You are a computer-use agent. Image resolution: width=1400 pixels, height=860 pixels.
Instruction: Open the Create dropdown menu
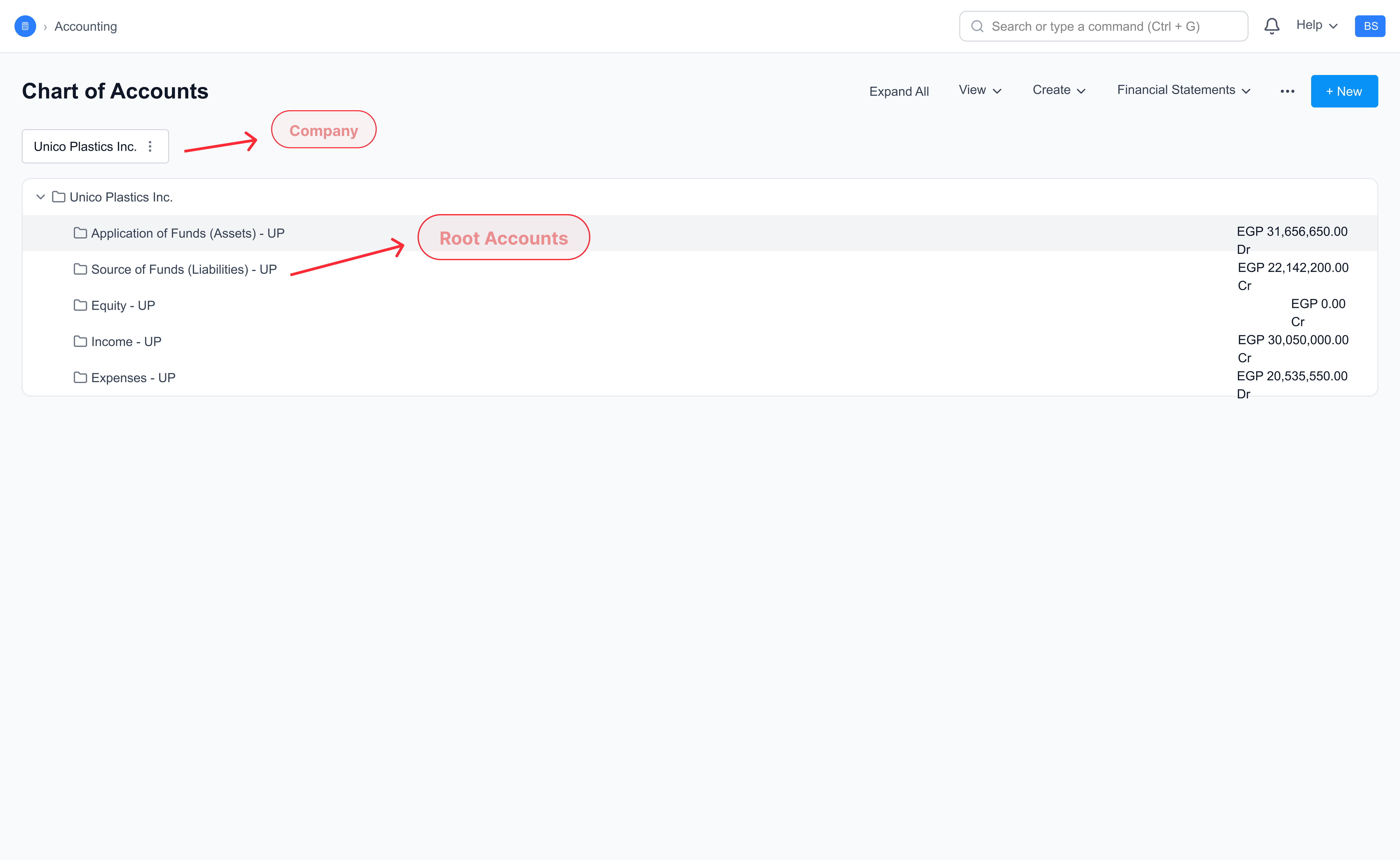1059,90
